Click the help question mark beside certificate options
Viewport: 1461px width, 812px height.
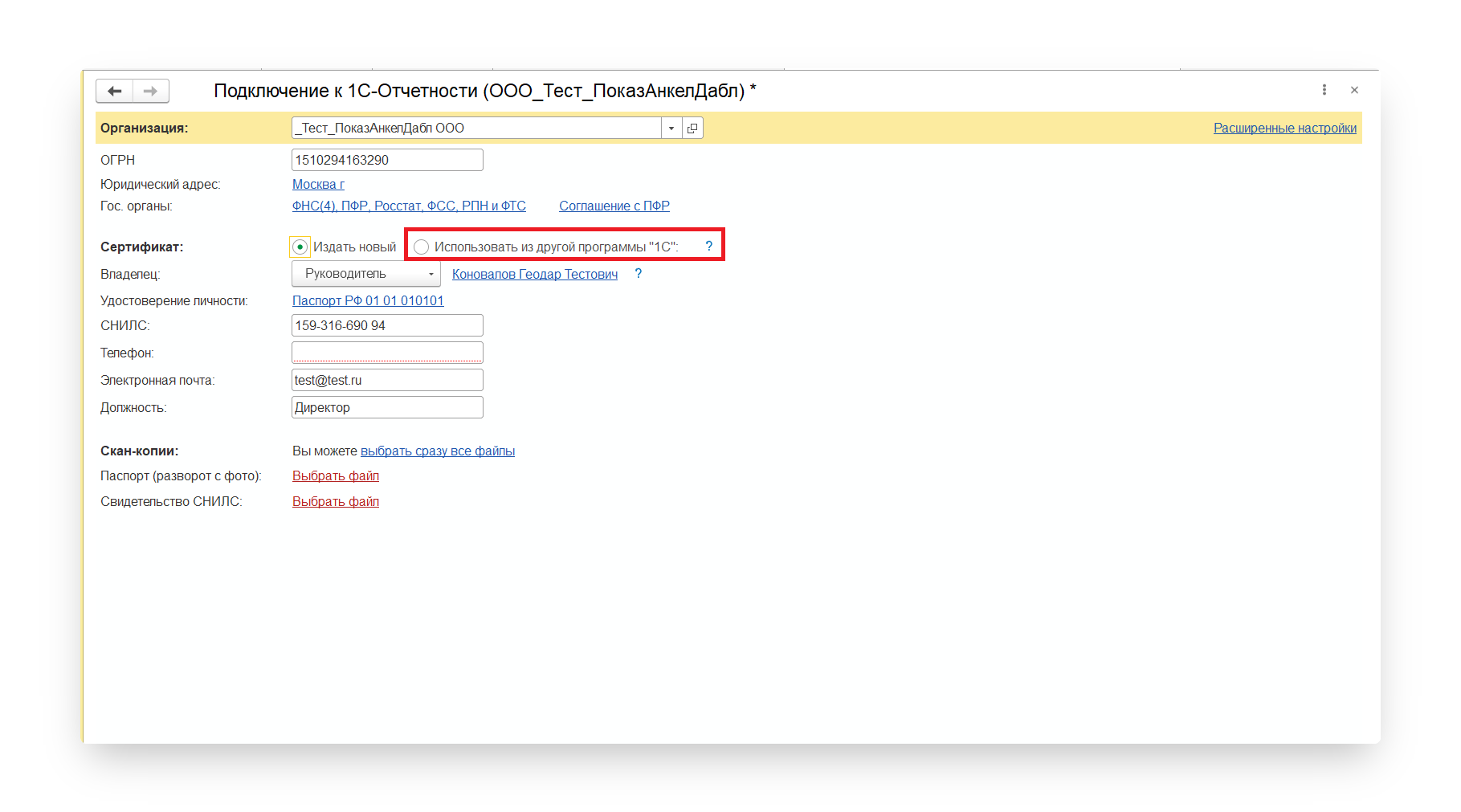tap(708, 247)
